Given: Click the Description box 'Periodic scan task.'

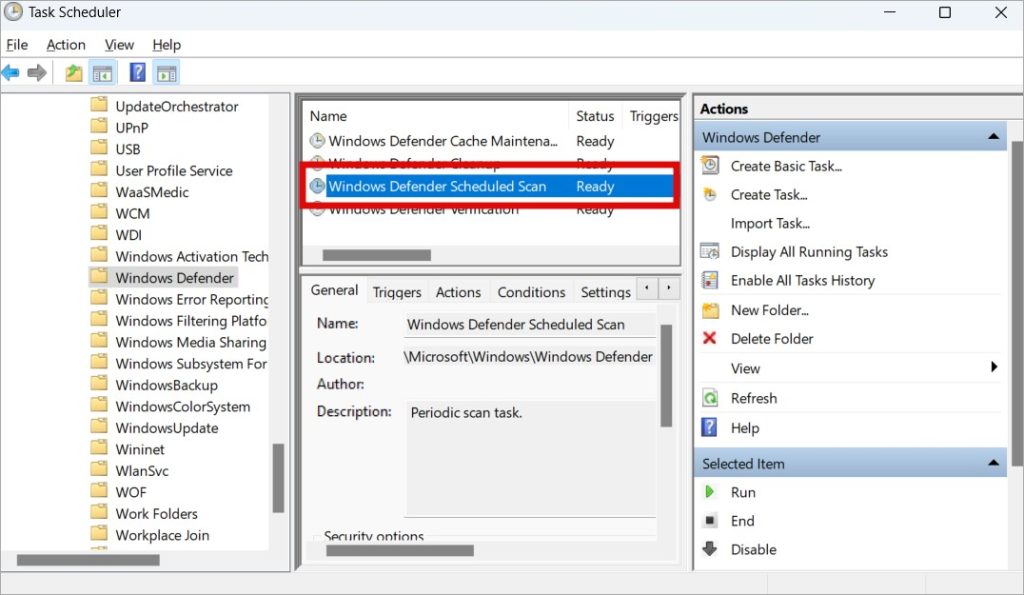Looking at the screenshot, I should tap(530, 458).
